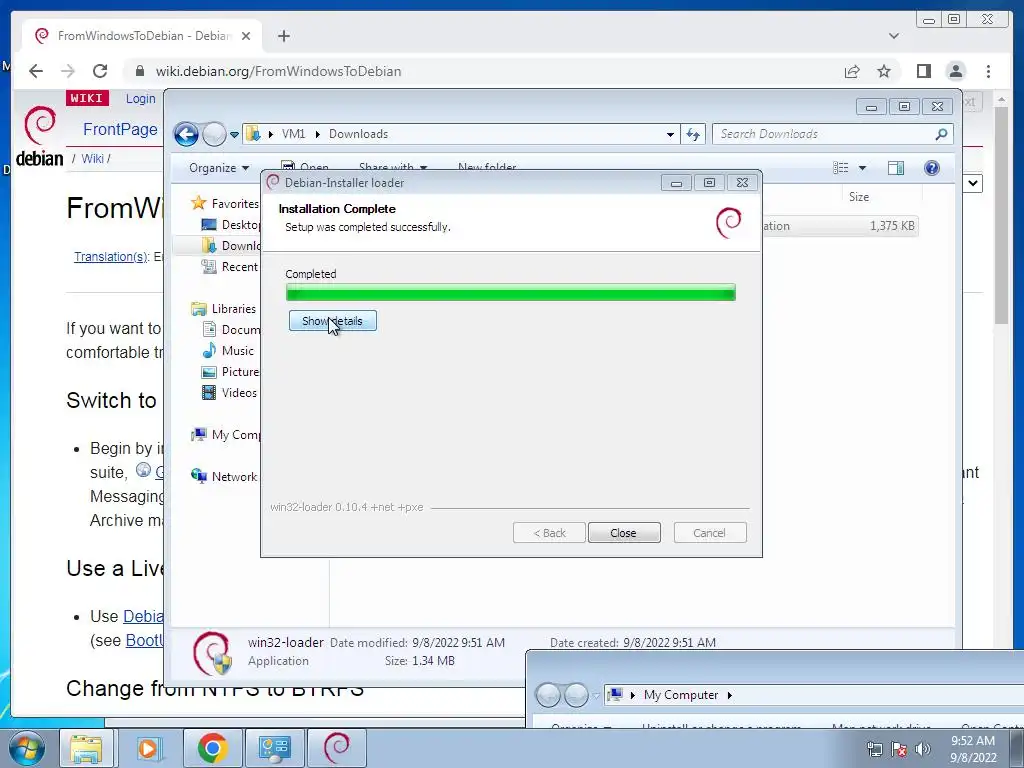1024x768 pixels.
Task: Open Chrome's tab search chevron
Action: pos(894,36)
